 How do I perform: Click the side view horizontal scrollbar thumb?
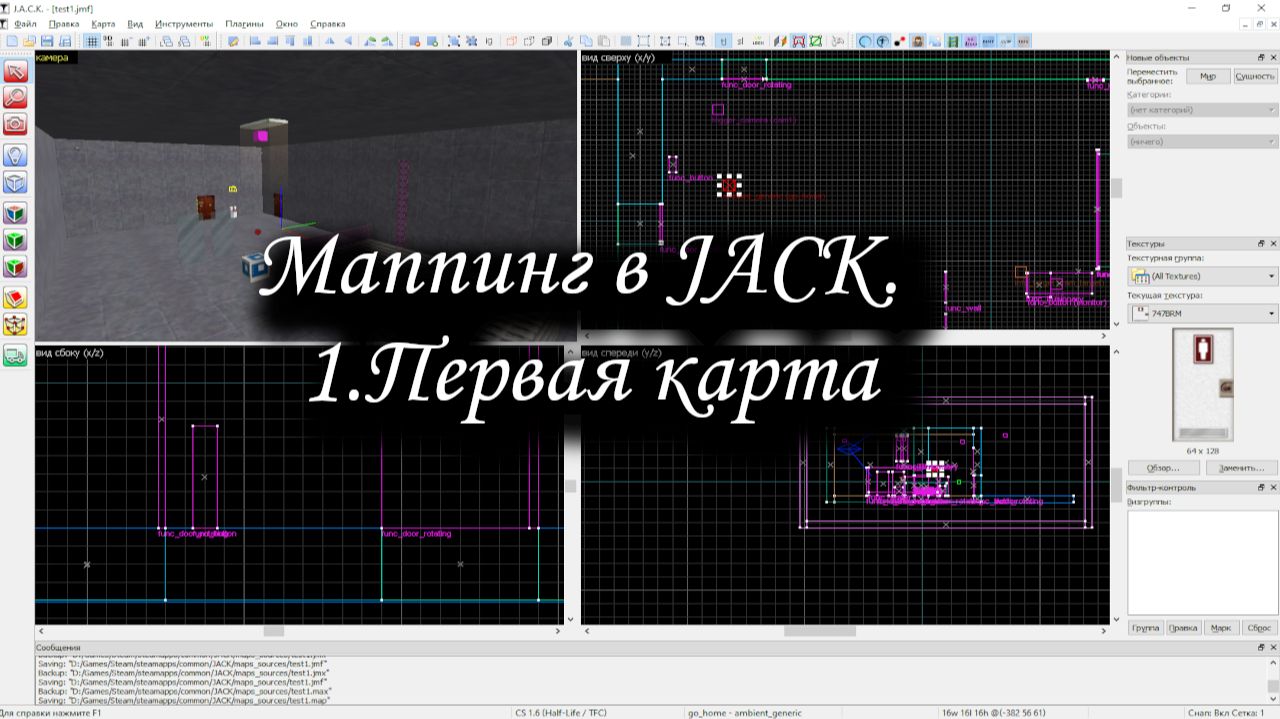273,631
